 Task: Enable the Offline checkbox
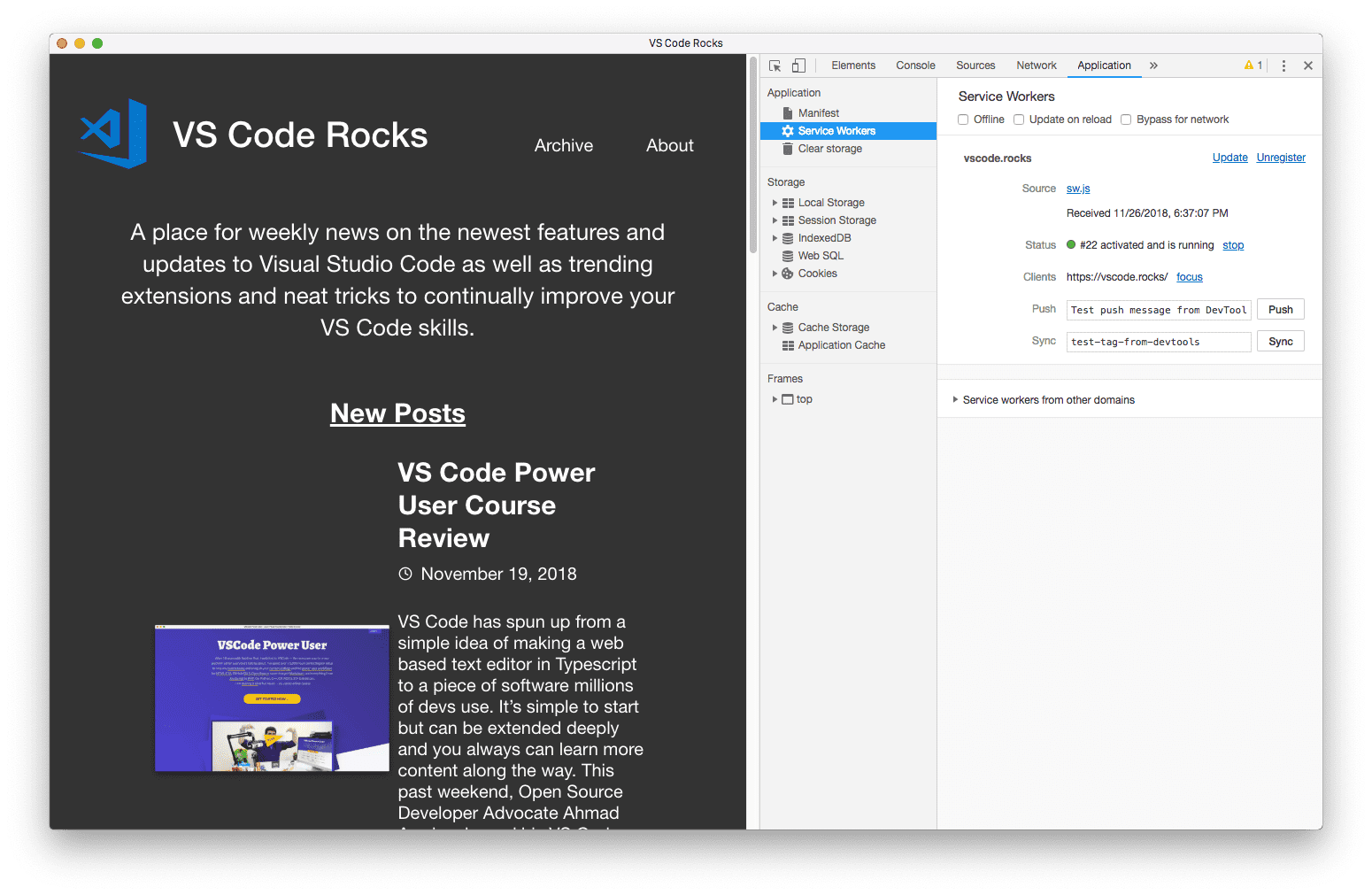(x=963, y=120)
